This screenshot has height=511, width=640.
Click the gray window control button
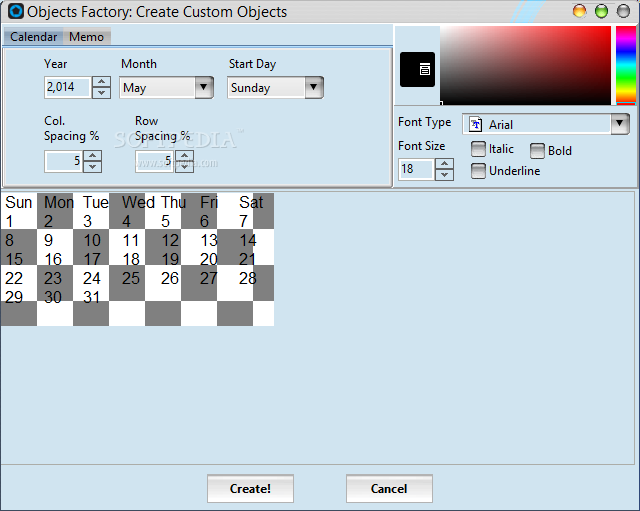click(623, 11)
